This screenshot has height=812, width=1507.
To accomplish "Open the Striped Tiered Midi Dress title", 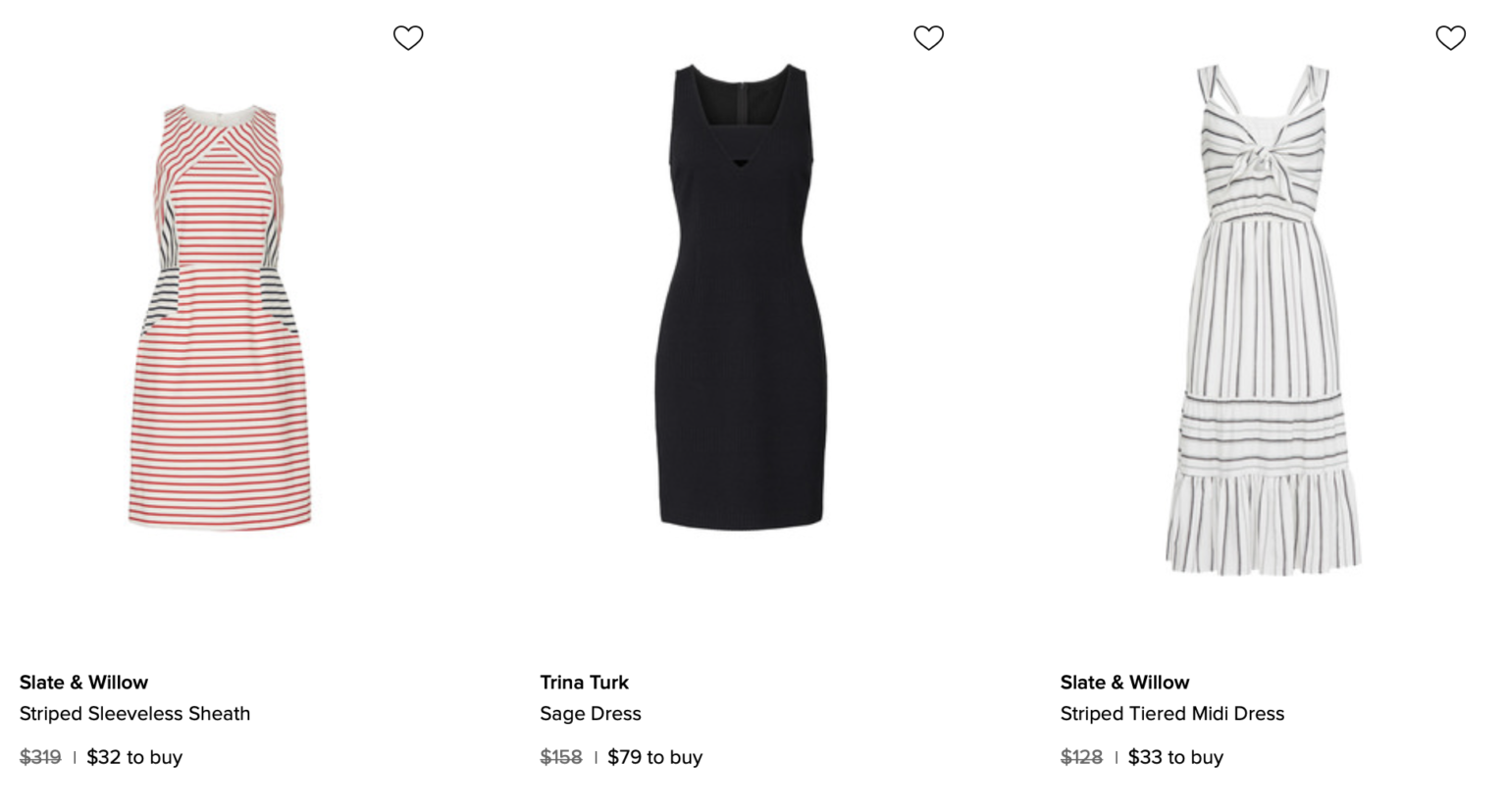I will (1171, 714).
